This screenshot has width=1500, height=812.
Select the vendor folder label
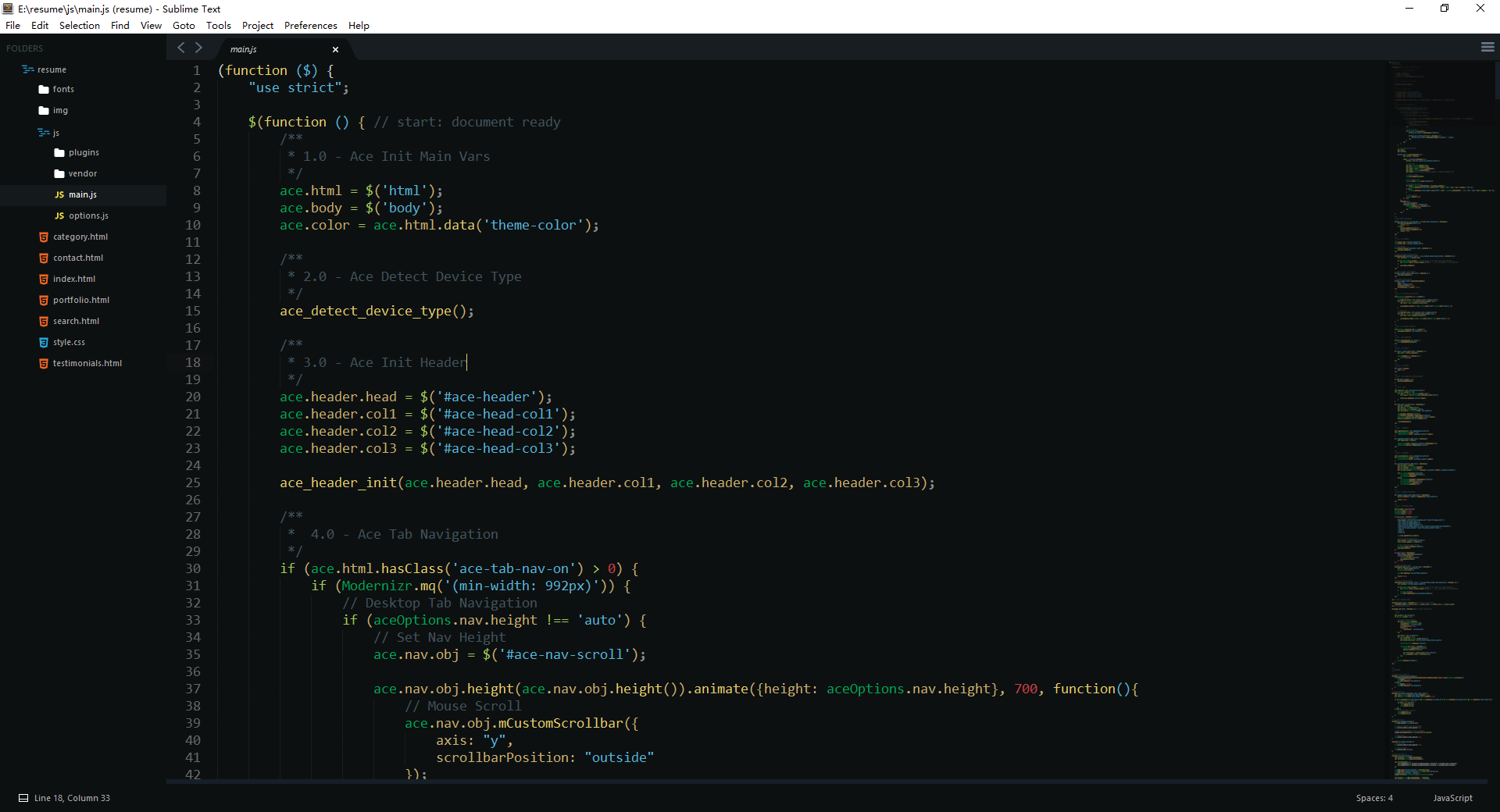[83, 173]
